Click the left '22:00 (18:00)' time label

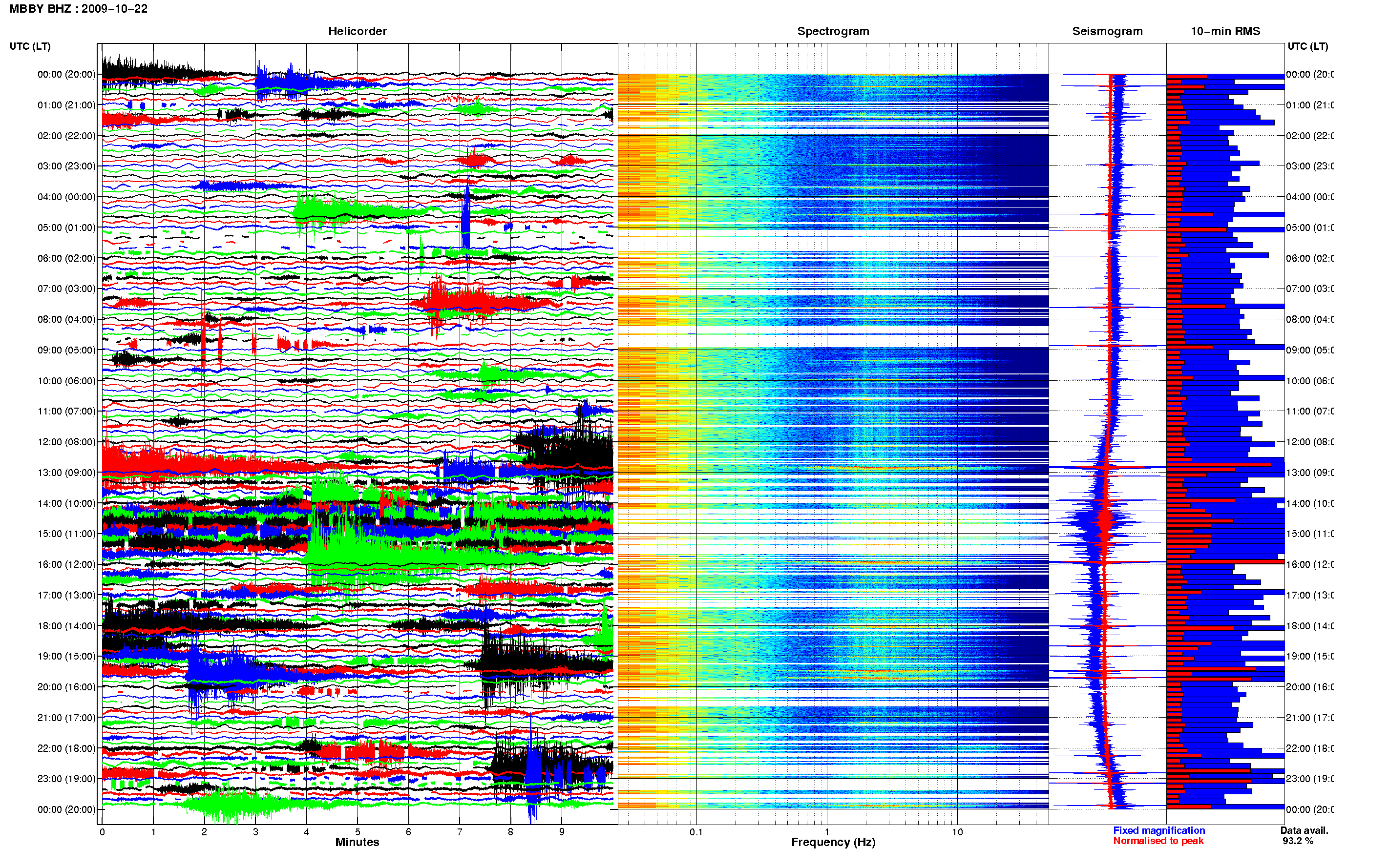pyautogui.click(x=66, y=748)
